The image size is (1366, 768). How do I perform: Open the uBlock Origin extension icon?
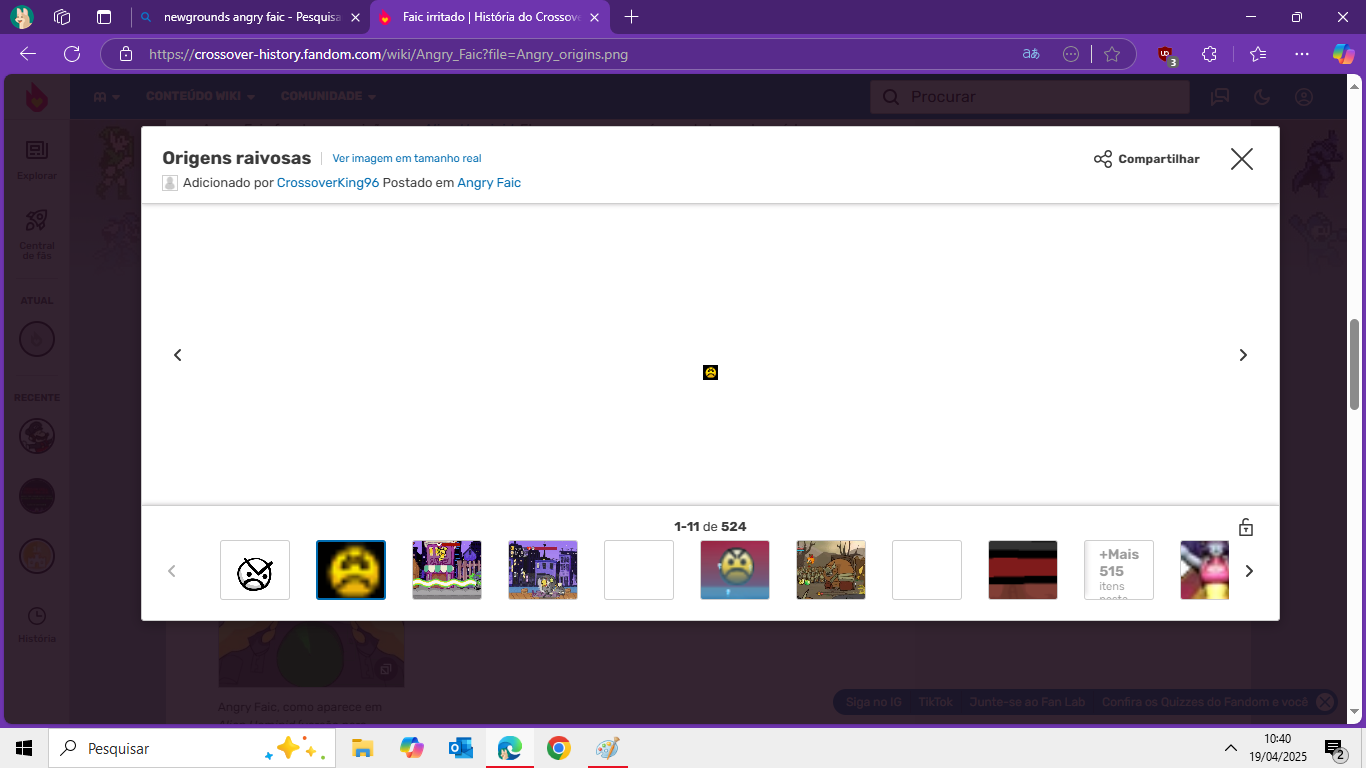(x=1166, y=55)
